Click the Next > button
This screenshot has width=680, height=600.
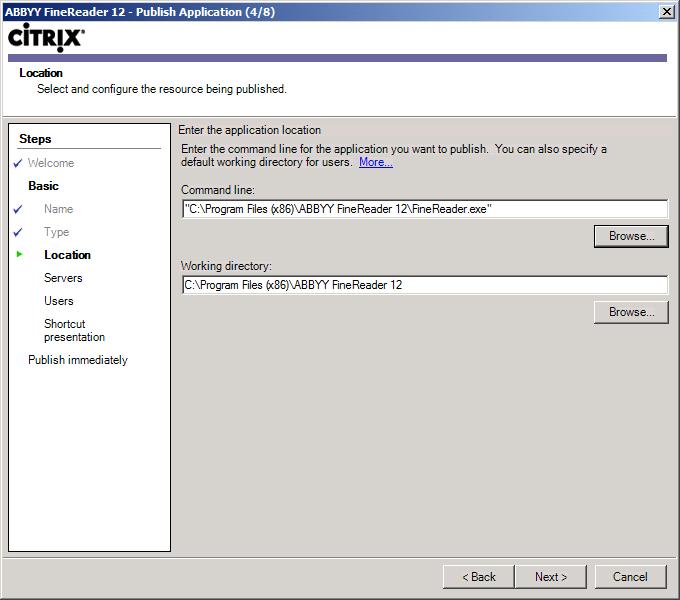[550, 577]
